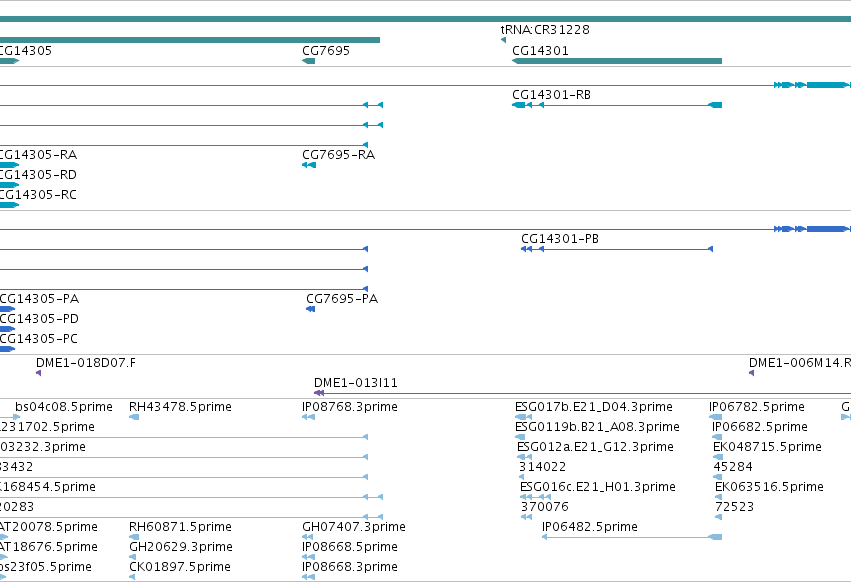
Task: Click the CG14305-PC protein label
Action: click(x=39, y=339)
